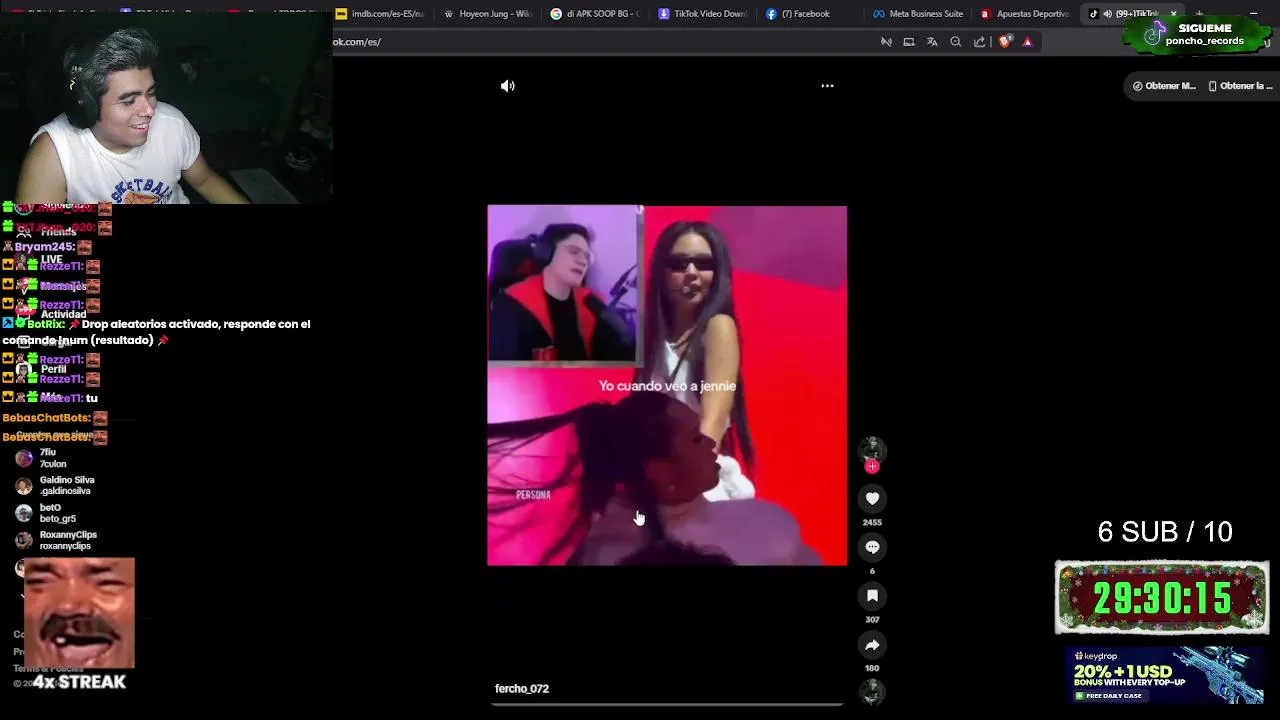1280x720 pixels.
Task: Click the browser share page icon
Action: [980, 42]
